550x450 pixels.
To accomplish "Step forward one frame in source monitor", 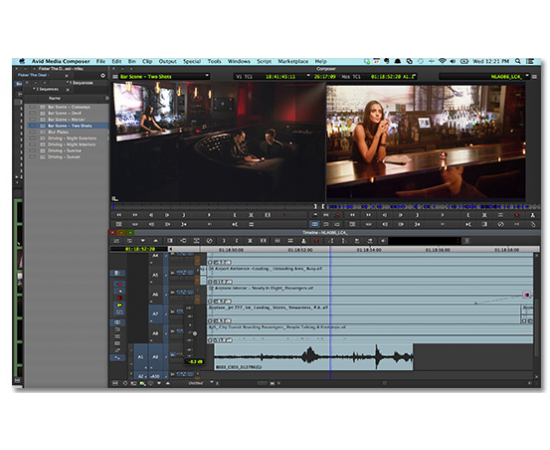I will pos(167,215).
